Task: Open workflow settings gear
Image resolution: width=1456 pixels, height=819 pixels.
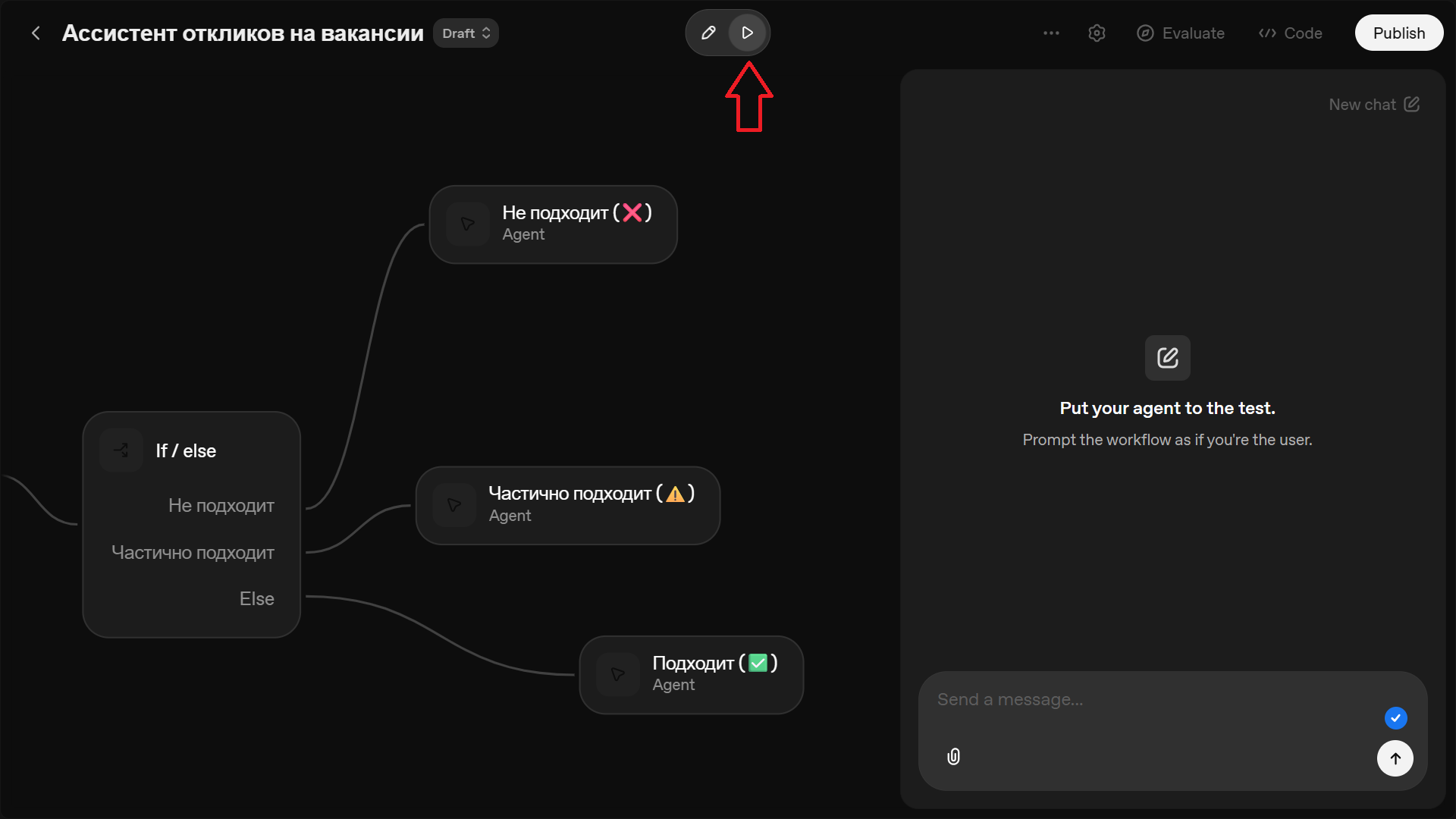Action: click(1097, 33)
